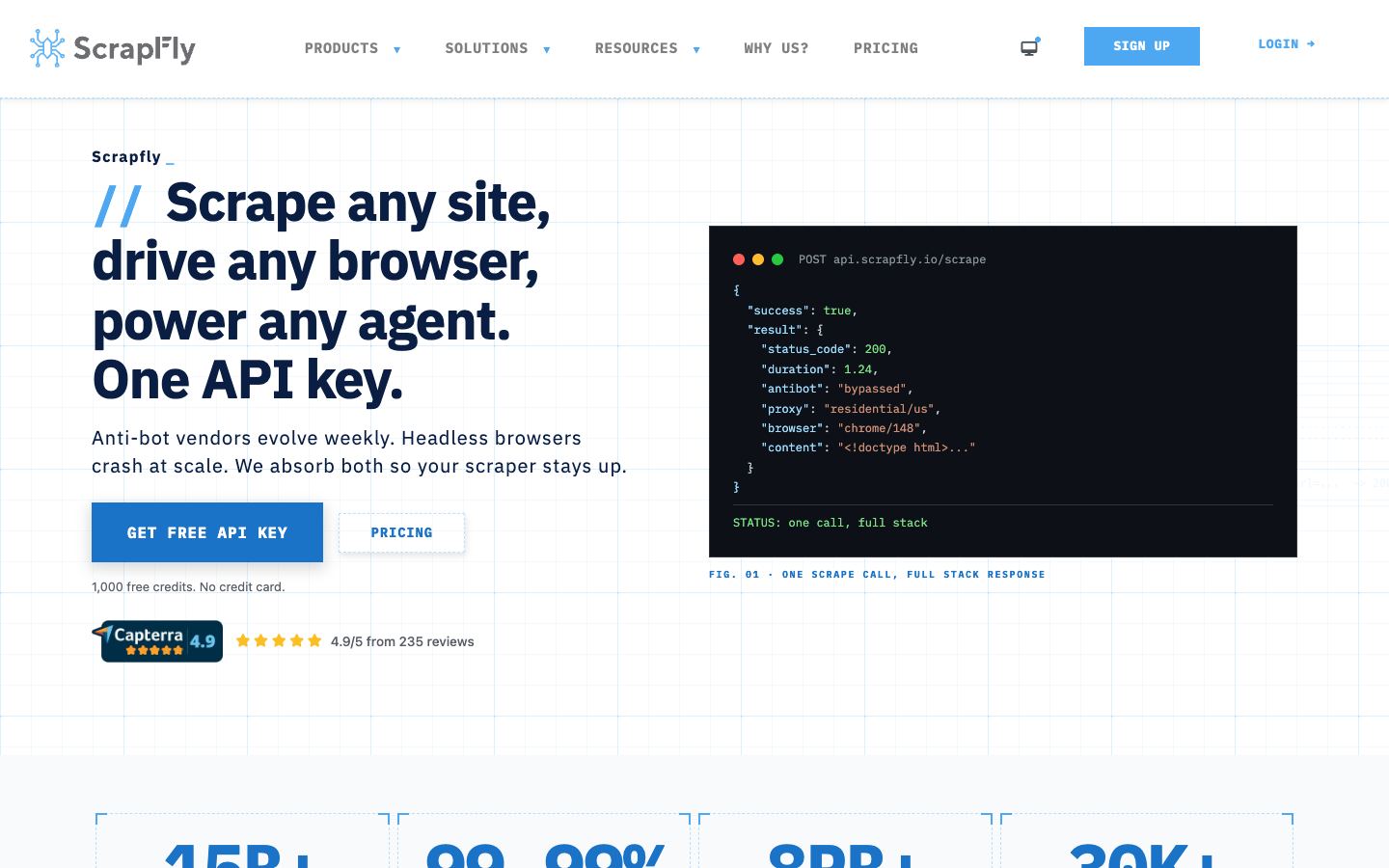Click the "success": true code line
1389x868 pixels.
click(x=803, y=311)
